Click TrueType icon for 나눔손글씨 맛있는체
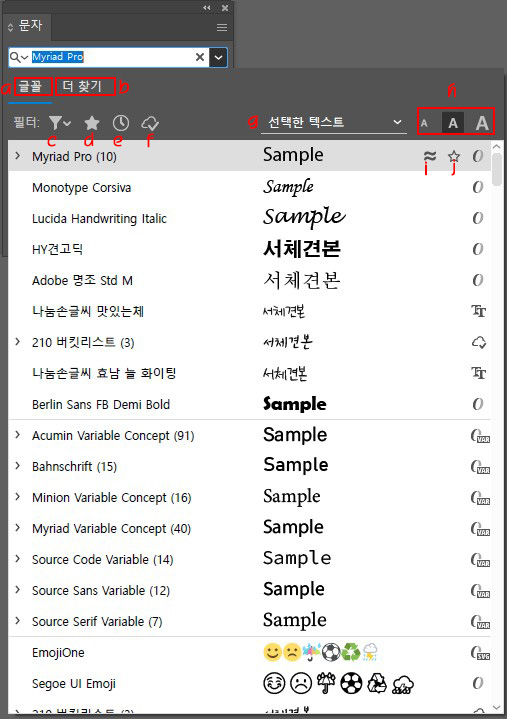This screenshot has height=719, width=507. (x=479, y=311)
